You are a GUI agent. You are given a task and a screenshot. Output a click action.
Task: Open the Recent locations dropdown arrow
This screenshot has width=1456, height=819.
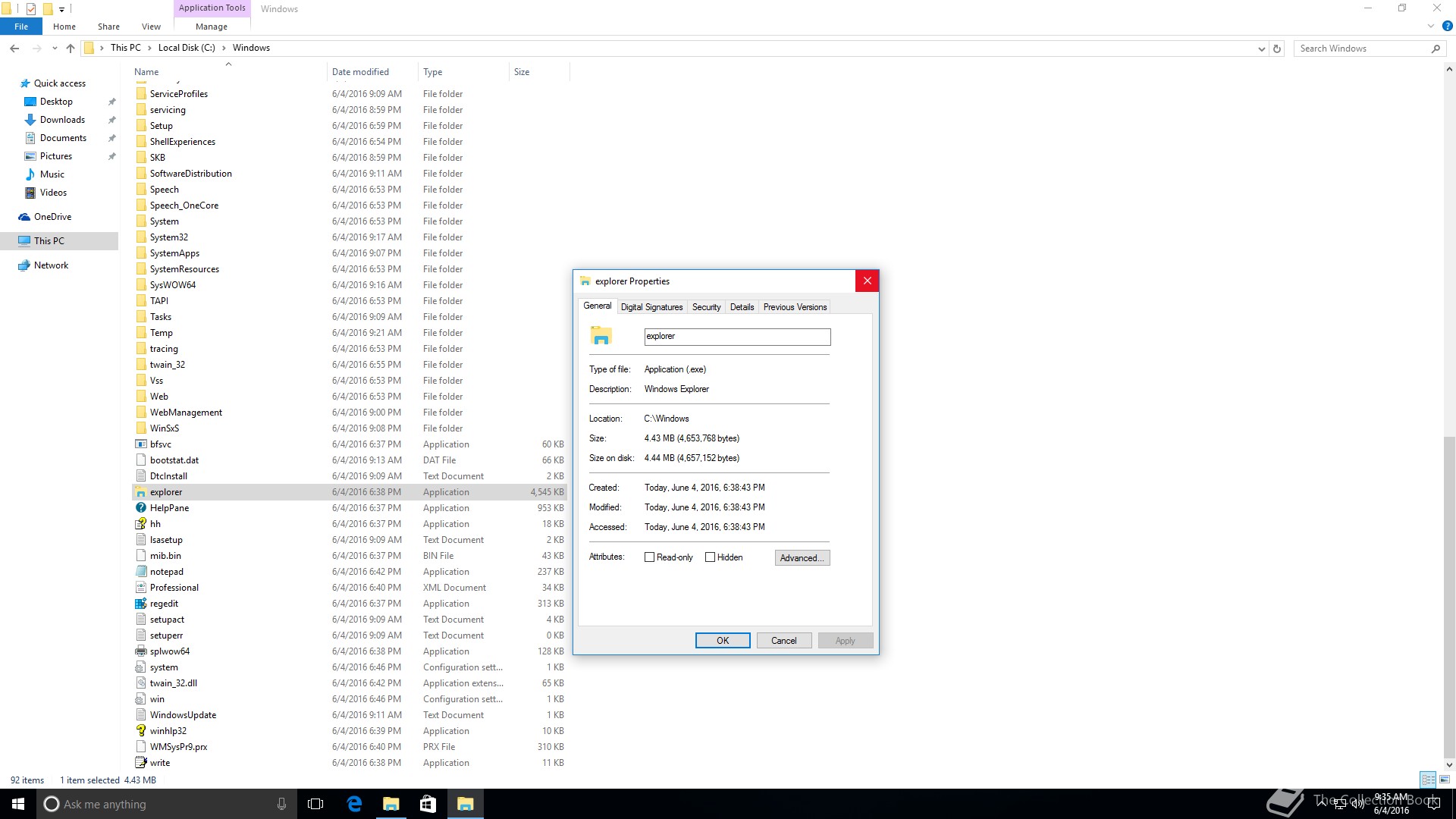pyautogui.click(x=55, y=48)
